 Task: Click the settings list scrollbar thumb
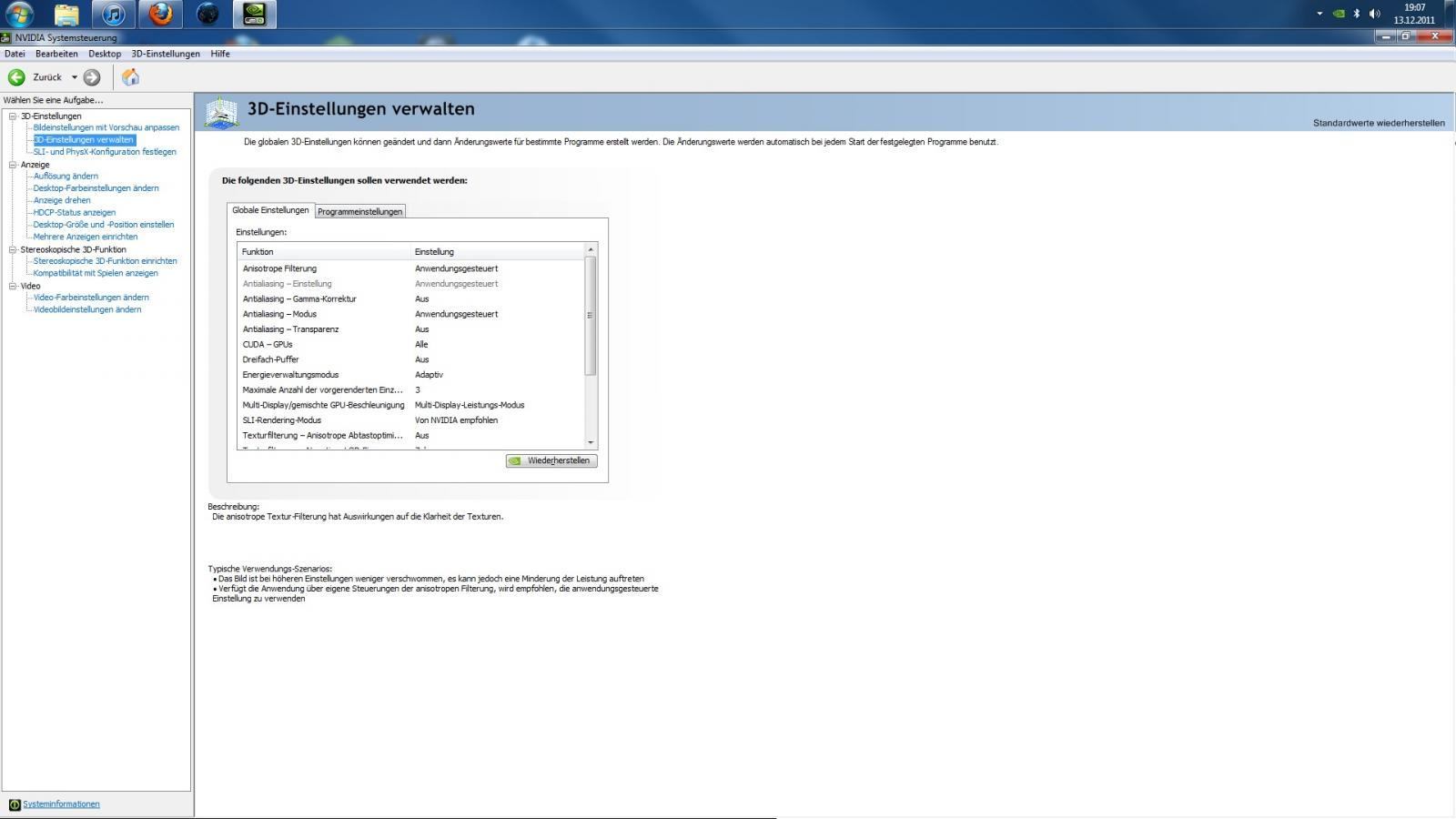click(x=591, y=316)
